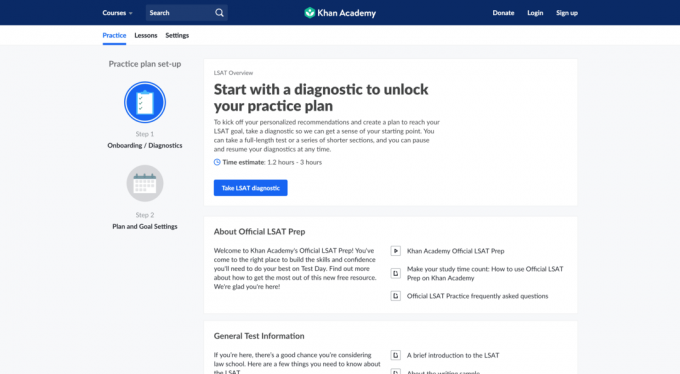
Task: Open the Settings tab
Action: pyautogui.click(x=177, y=36)
